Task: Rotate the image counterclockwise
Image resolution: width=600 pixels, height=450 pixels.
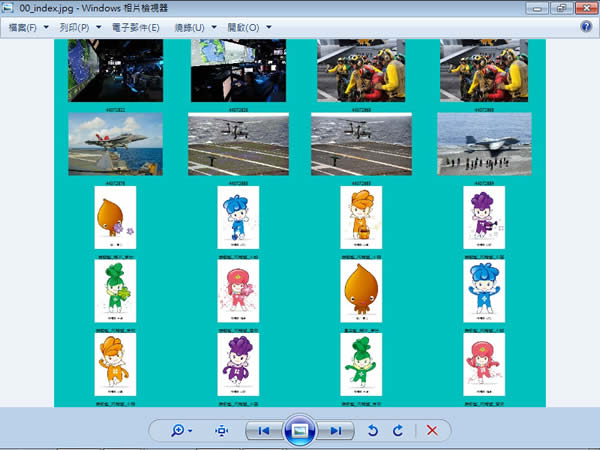Action: tap(373, 430)
